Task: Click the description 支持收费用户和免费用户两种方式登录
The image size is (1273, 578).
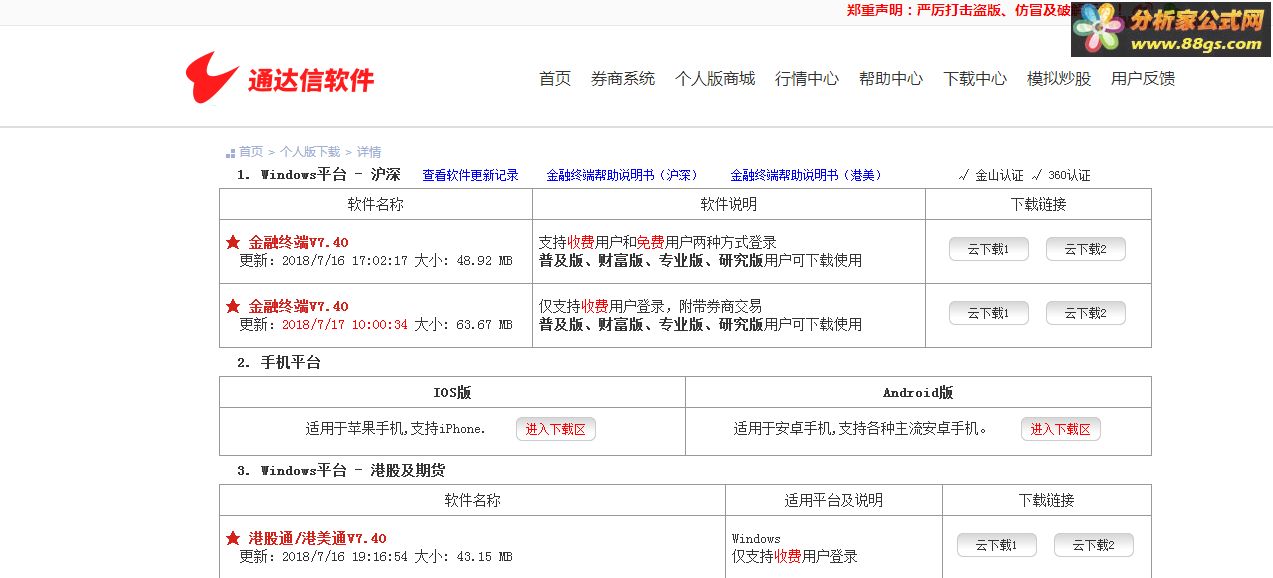Action: [657, 242]
